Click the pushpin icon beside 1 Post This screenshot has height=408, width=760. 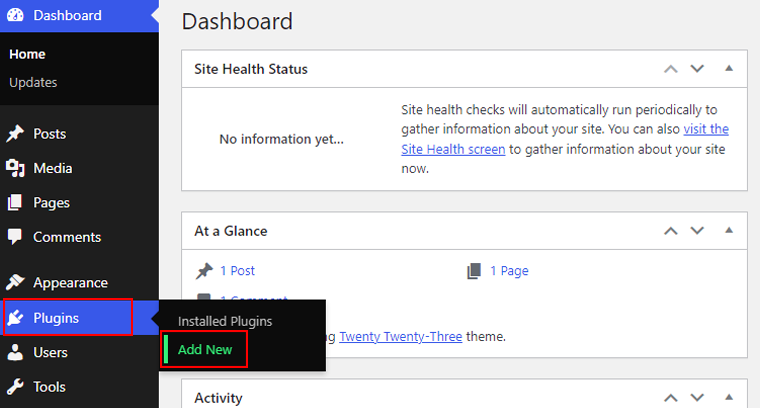tap(204, 271)
